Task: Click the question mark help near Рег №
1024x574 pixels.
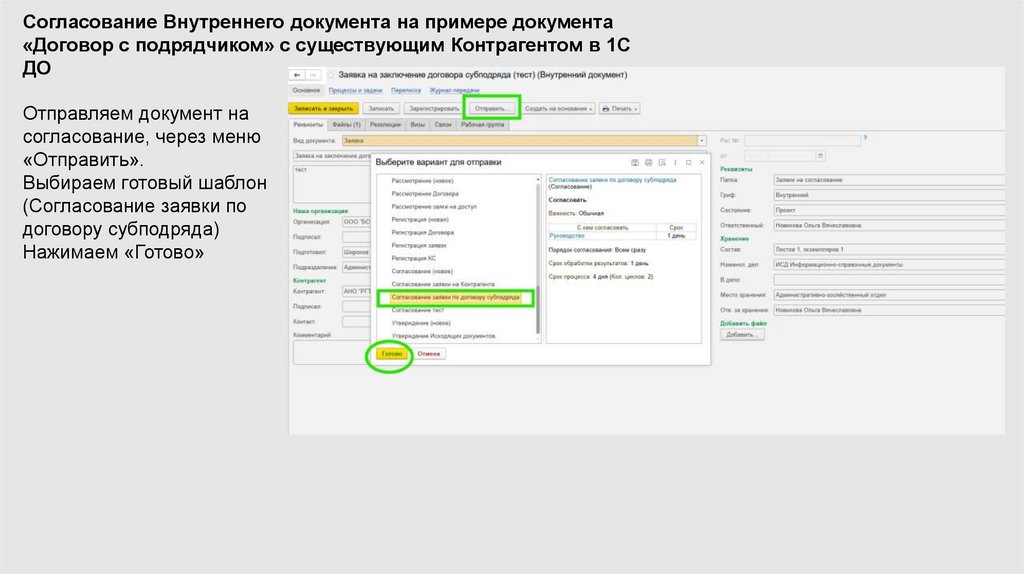Action: (x=865, y=138)
